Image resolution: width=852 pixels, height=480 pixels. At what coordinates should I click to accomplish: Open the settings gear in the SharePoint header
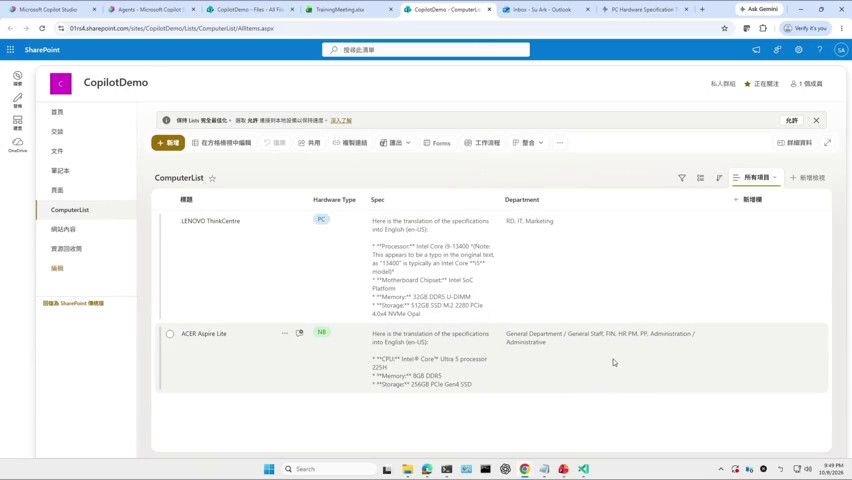pos(798,49)
